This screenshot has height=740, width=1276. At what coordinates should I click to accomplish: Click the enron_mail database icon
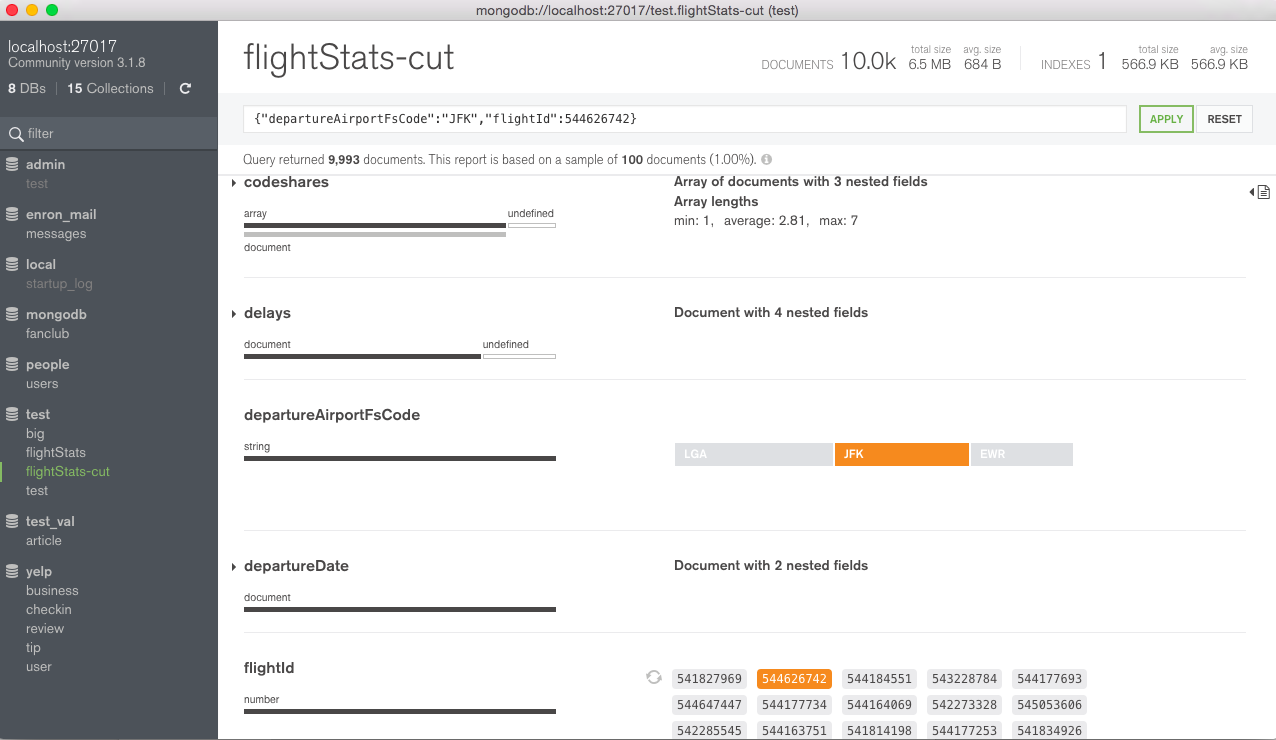click(13, 214)
